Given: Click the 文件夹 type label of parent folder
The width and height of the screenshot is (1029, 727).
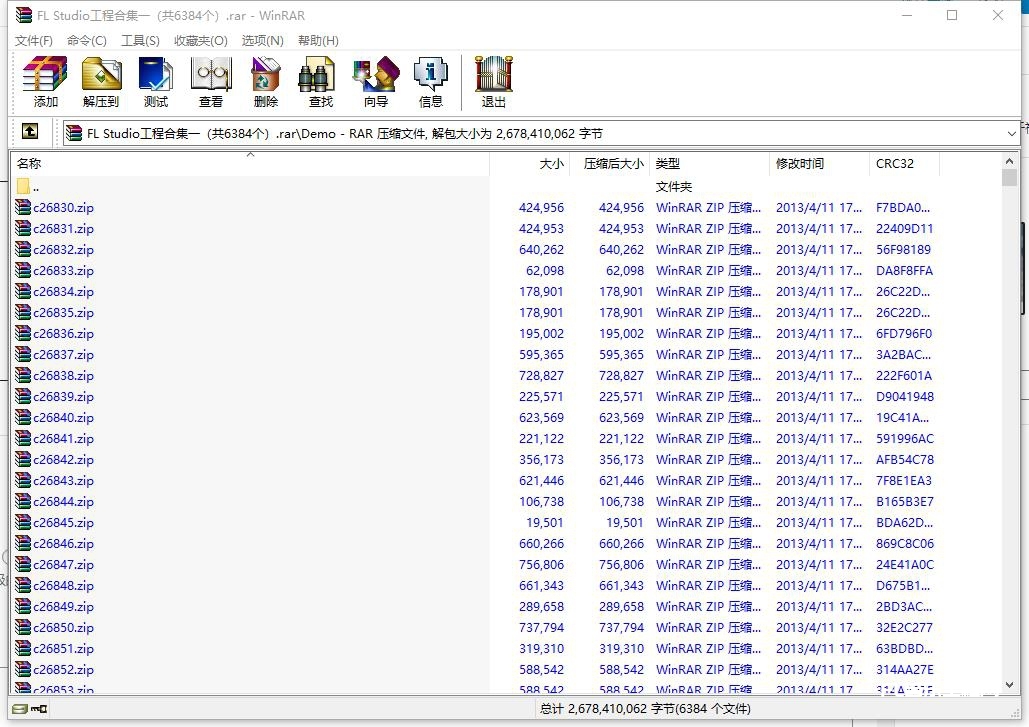Looking at the screenshot, I should click(x=674, y=186).
